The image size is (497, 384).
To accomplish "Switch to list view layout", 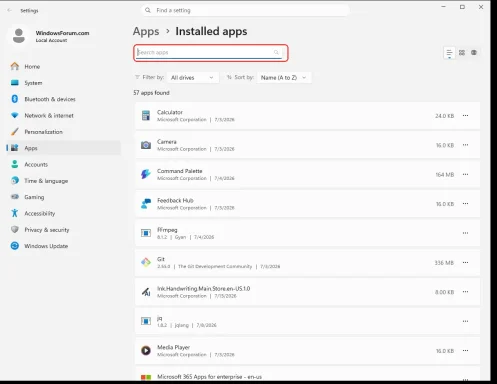I will coord(449,53).
